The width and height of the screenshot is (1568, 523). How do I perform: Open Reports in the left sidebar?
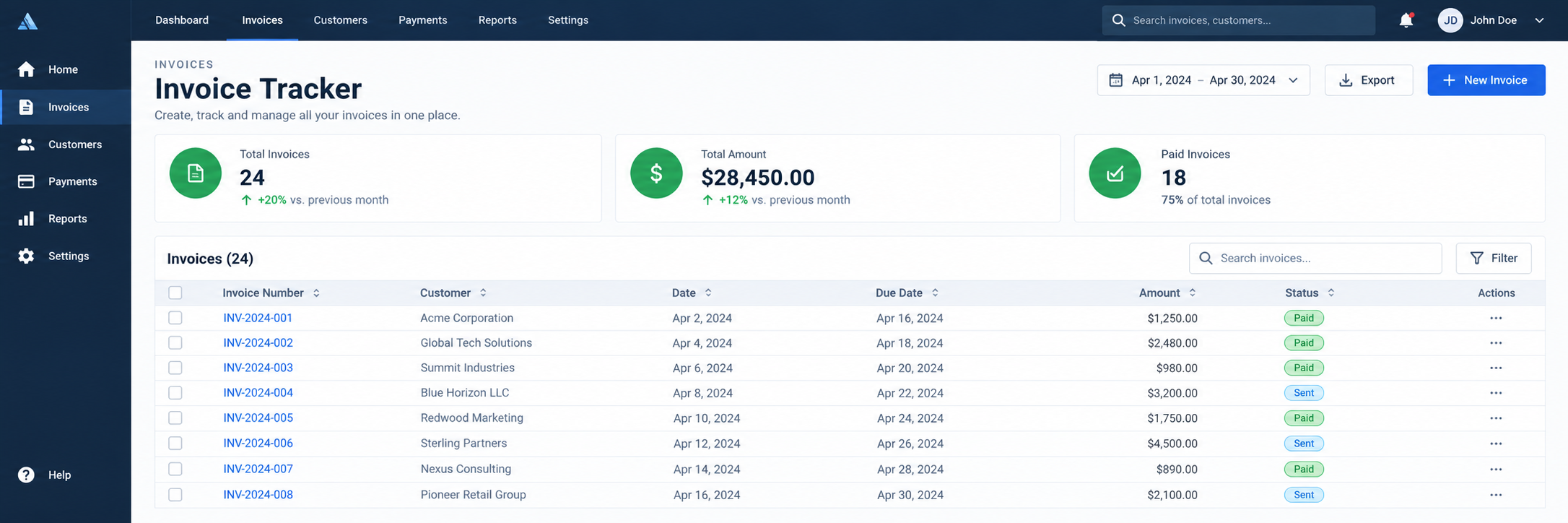[x=65, y=219]
